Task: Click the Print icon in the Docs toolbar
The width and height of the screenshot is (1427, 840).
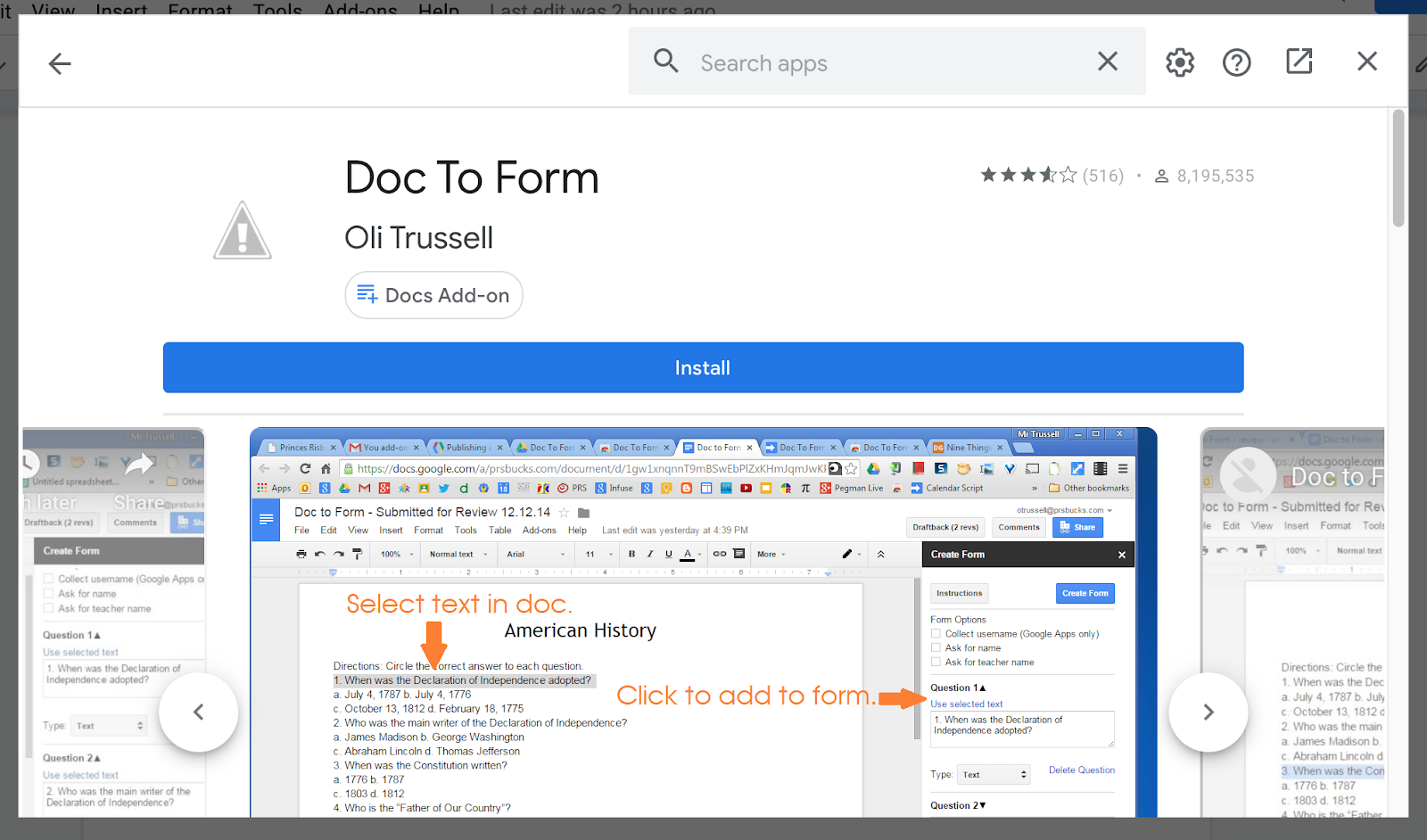Action: (300, 554)
